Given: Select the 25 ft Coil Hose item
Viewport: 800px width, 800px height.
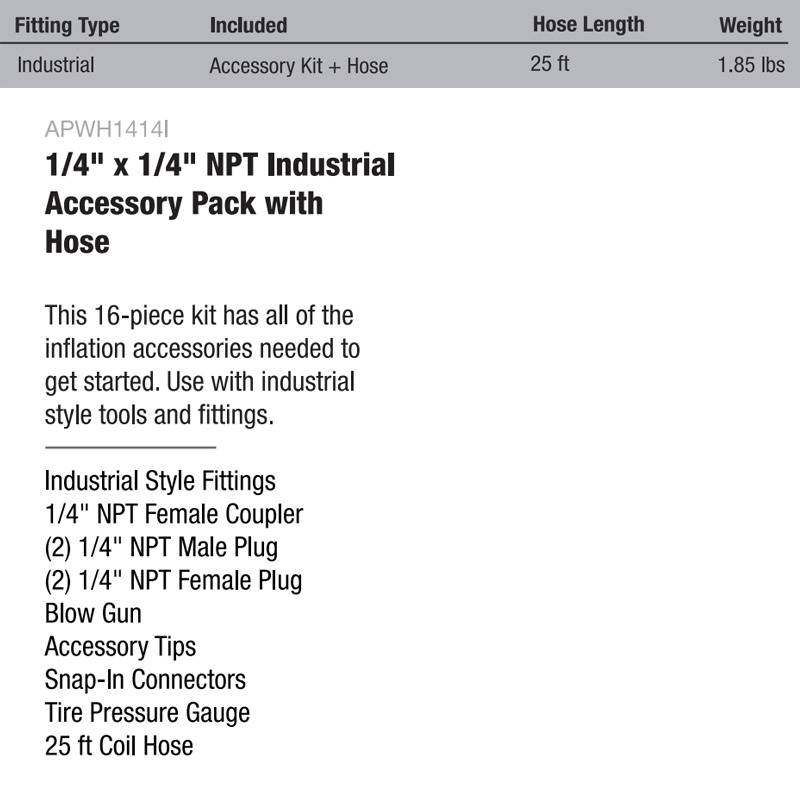Looking at the screenshot, I should click(x=119, y=746).
